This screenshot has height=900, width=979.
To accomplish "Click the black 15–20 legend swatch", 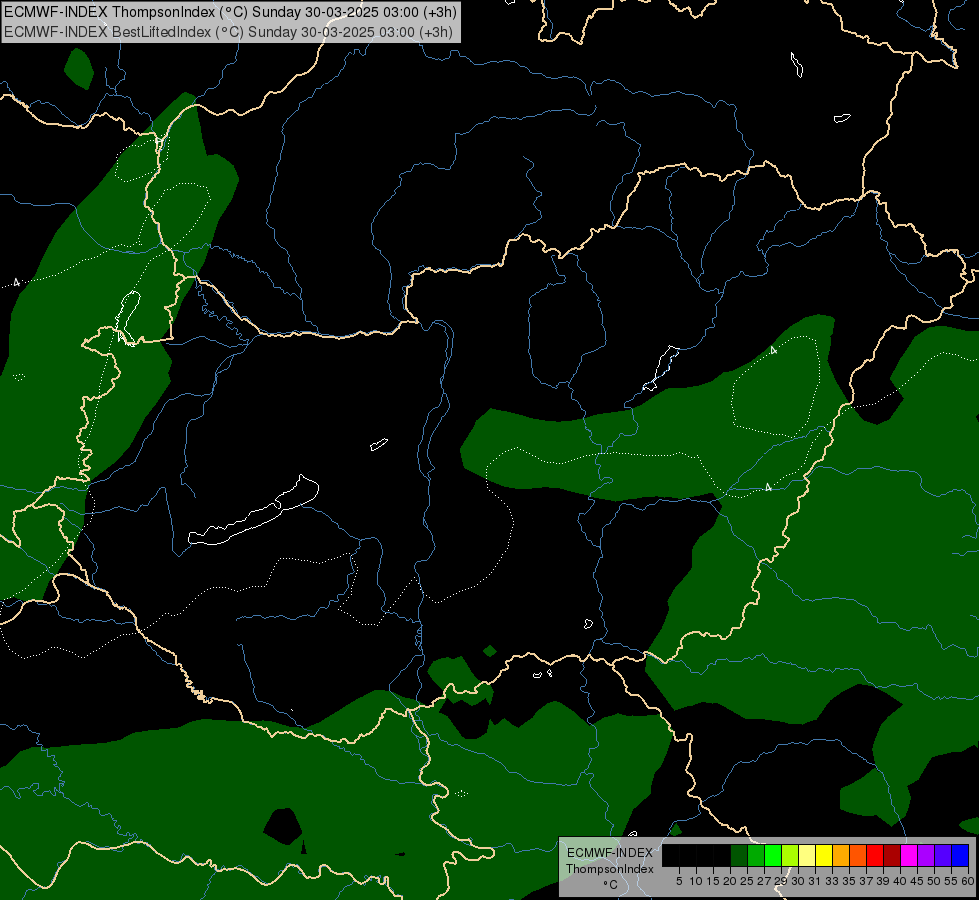I will pyautogui.click(x=722, y=855).
